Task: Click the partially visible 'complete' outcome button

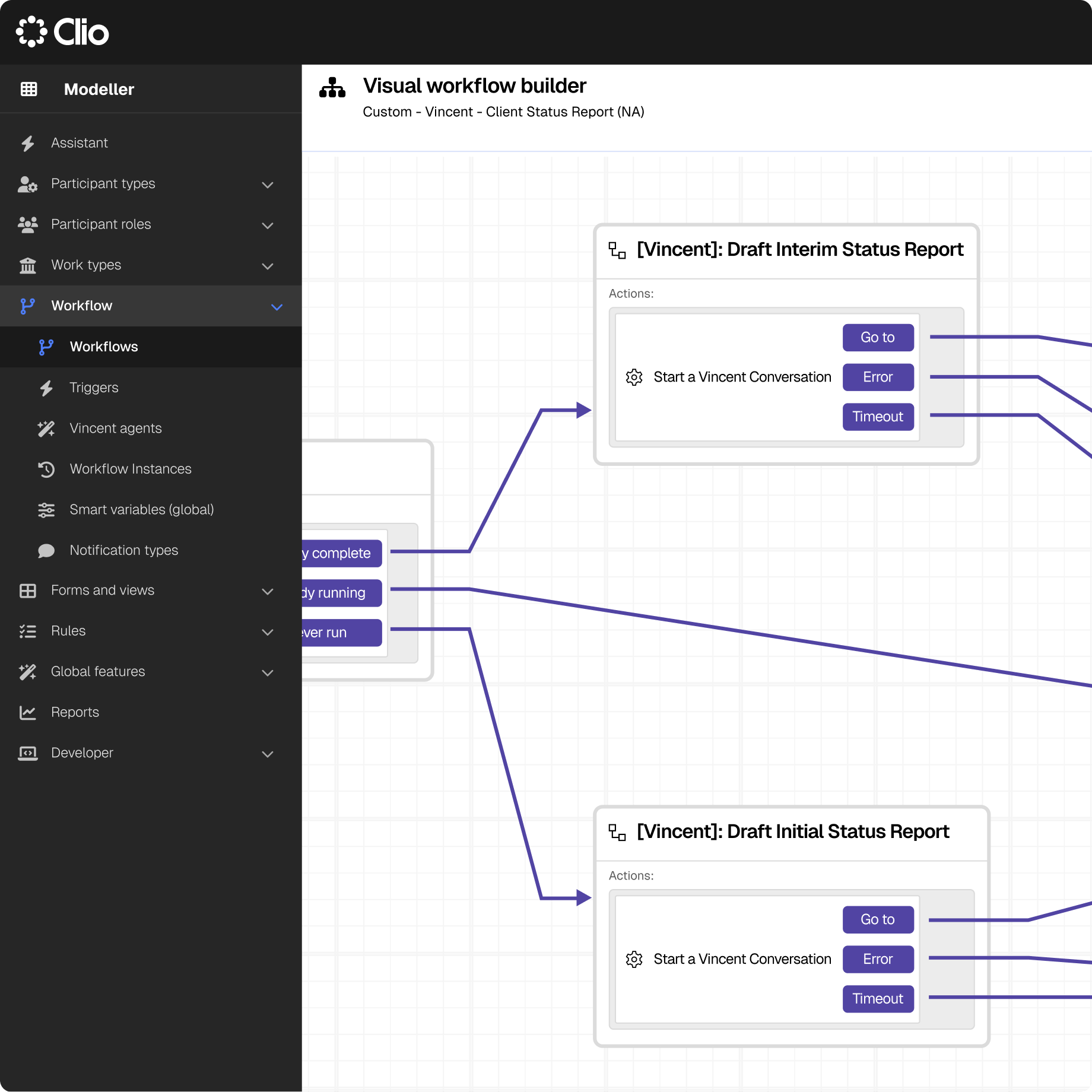Action: [342, 553]
